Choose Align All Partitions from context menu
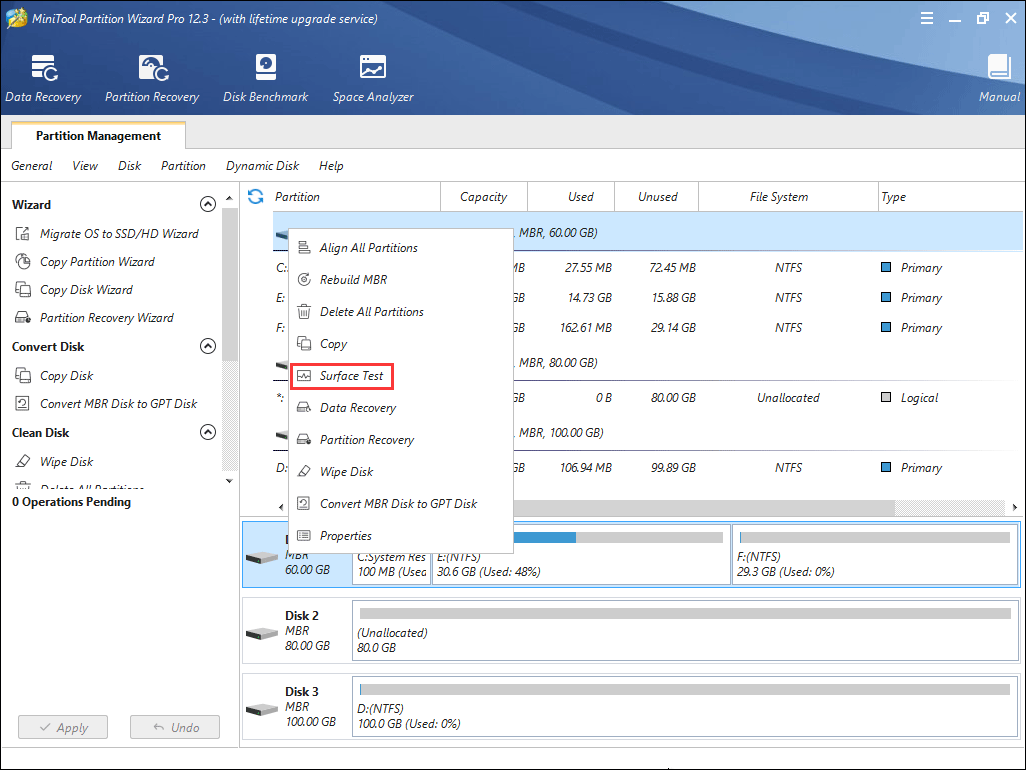Screen dimensions: 1026x770 (x=400, y=248)
